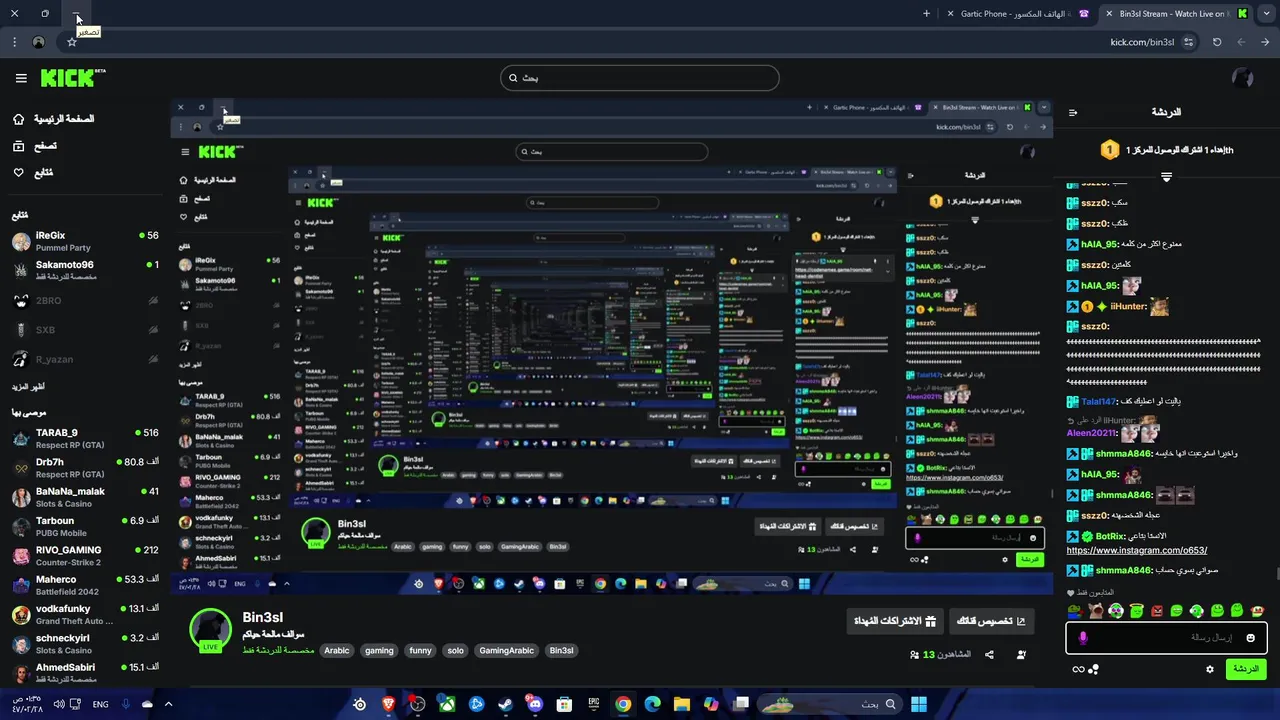The width and height of the screenshot is (1280, 720).
Task: Click the three-dots points icon below chat
Action: [1093, 670]
